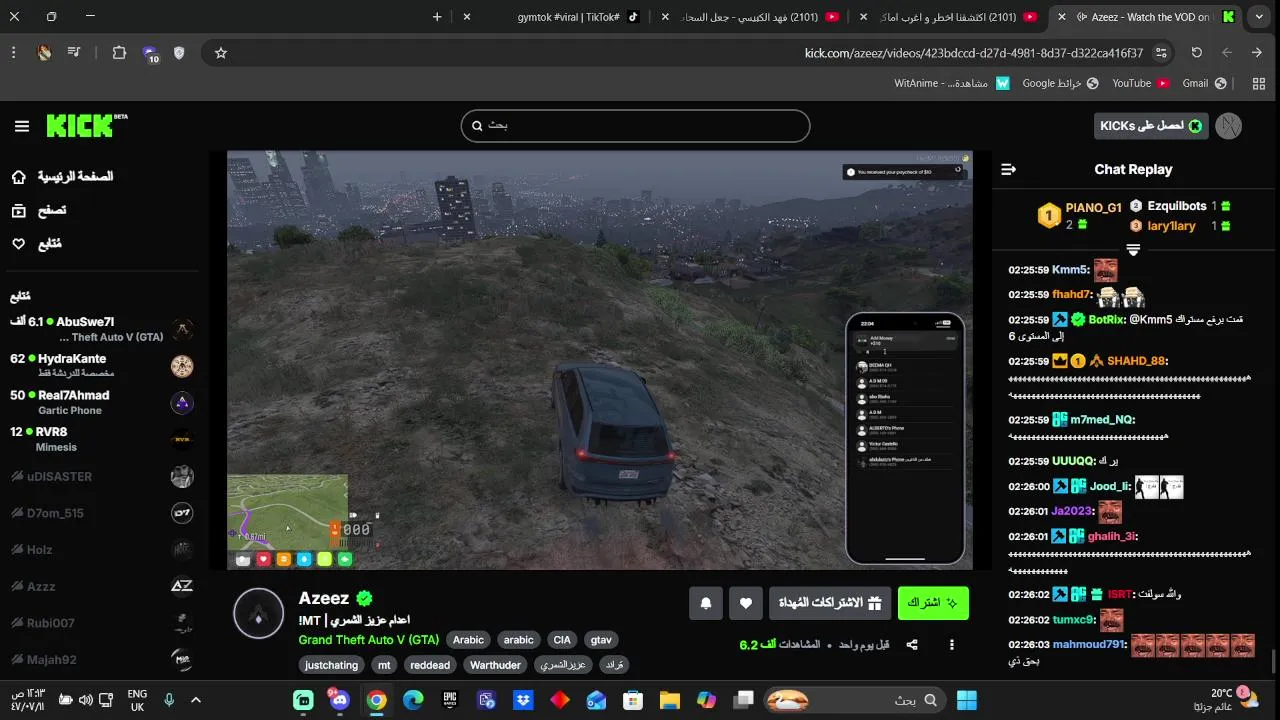Open the Home page sidebar item
1280x720 pixels.
pyautogui.click(x=65, y=177)
